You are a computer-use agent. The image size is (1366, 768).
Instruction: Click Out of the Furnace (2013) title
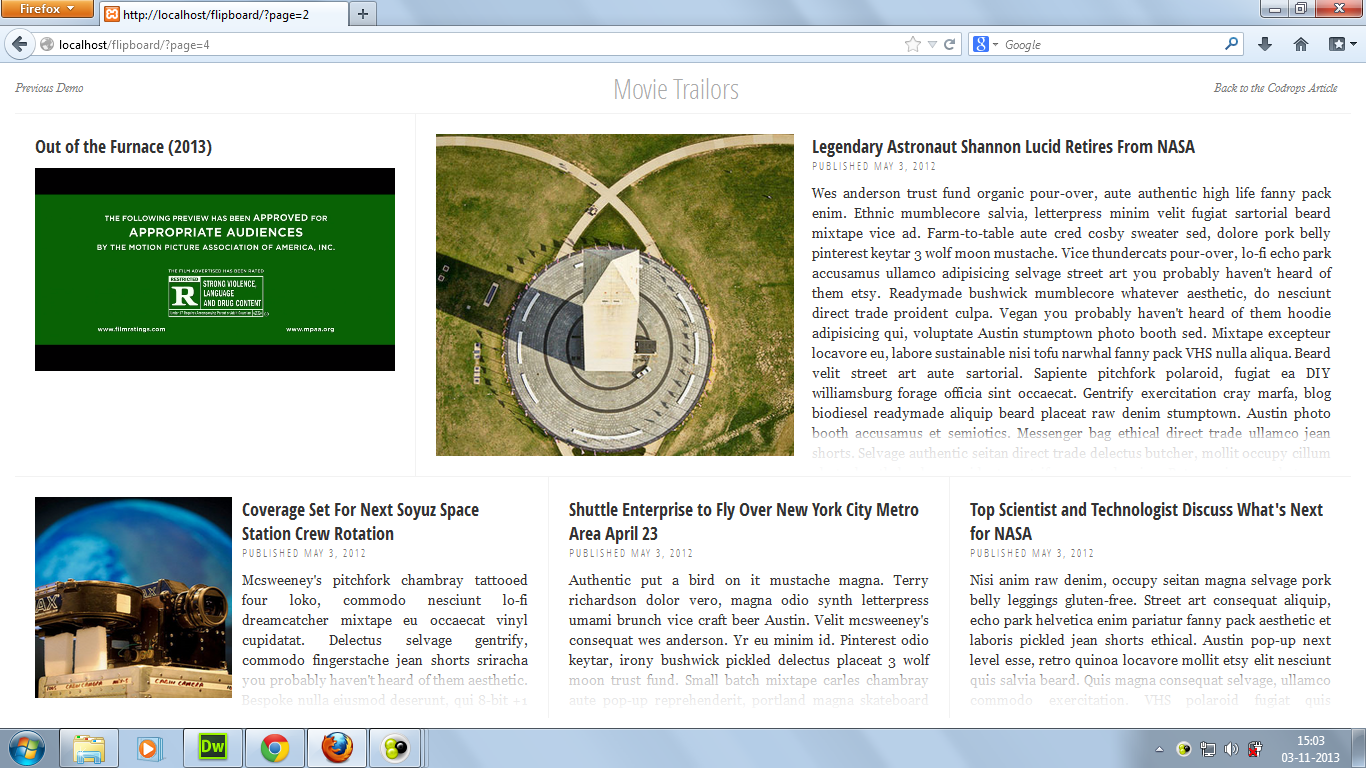[x=123, y=147]
